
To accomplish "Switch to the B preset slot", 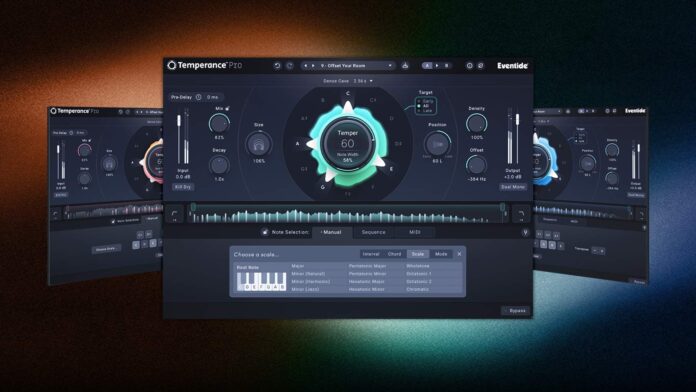I will pyautogui.click(x=447, y=66).
